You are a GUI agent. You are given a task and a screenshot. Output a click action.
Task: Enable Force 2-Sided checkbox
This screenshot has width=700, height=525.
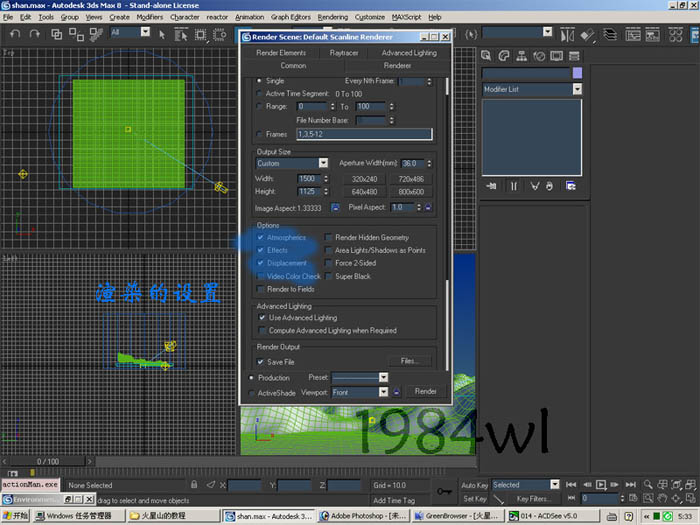329,263
